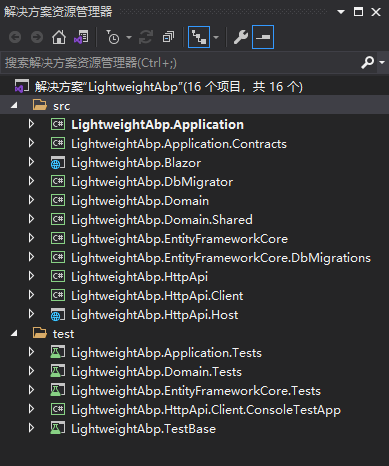389x466 pixels.
Task: Toggle Sync with active document button
Action: [199, 37]
